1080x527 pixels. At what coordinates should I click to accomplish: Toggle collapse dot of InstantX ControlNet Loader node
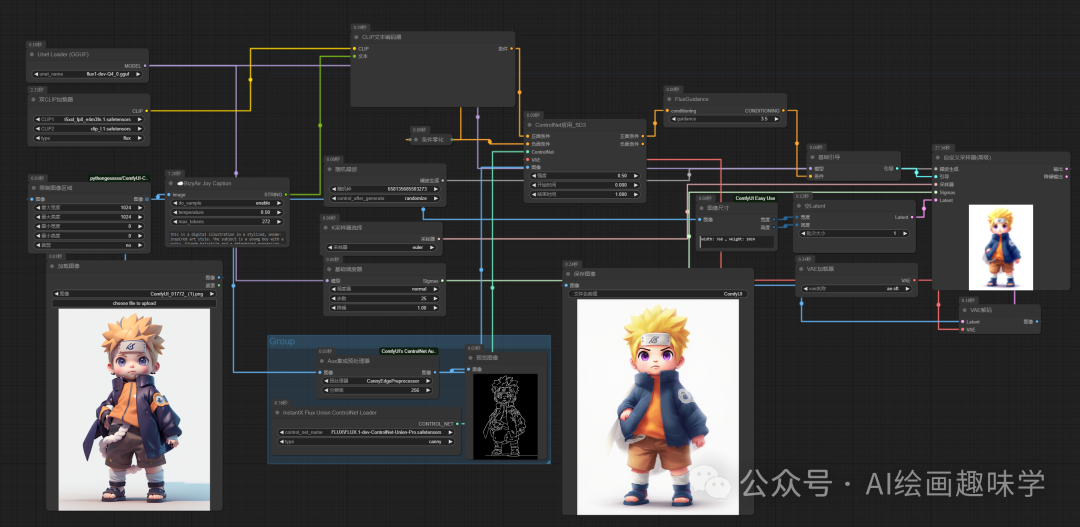[x=276, y=413]
